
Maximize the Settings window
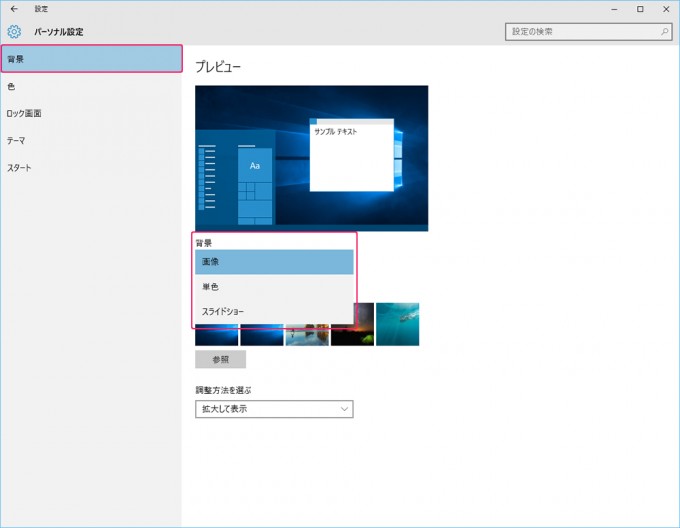640,9
